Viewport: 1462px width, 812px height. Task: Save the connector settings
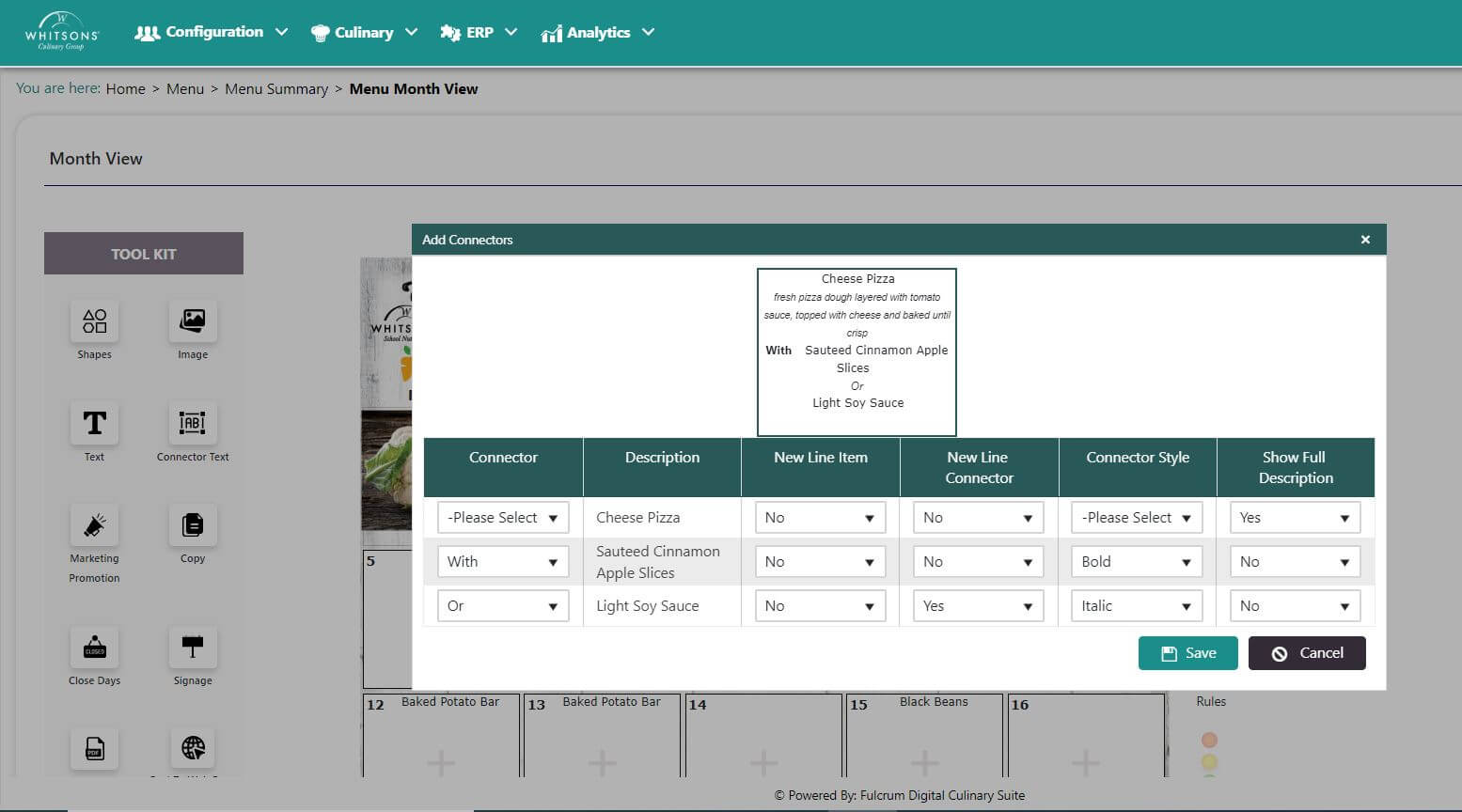click(x=1188, y=653)
